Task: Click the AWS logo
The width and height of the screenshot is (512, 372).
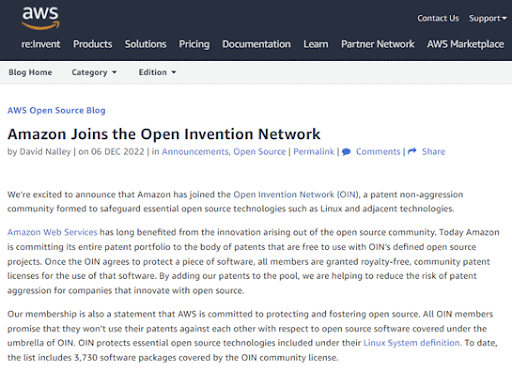Action: [x=40, y=18]
